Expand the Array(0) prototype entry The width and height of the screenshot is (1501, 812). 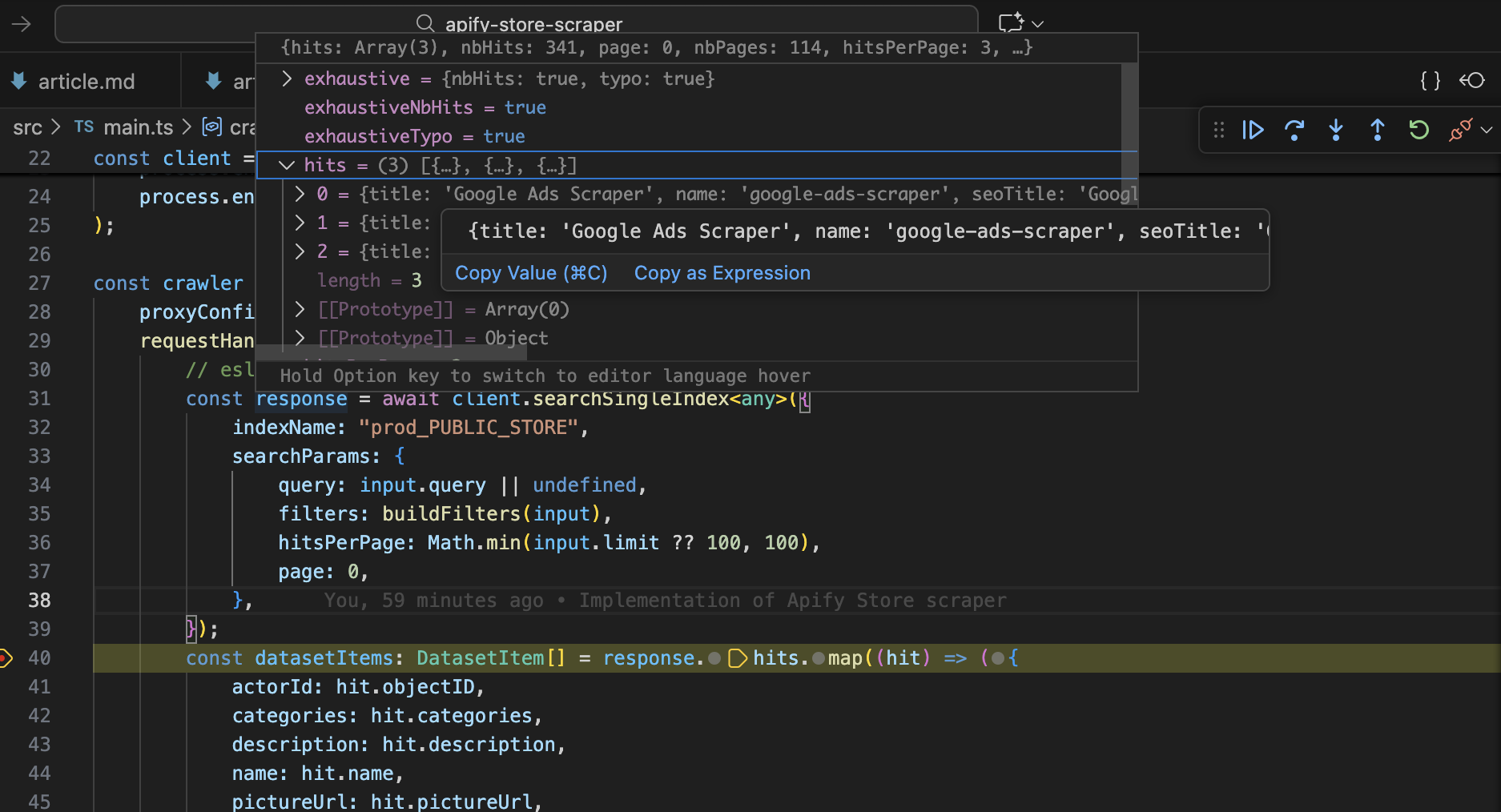300,309
